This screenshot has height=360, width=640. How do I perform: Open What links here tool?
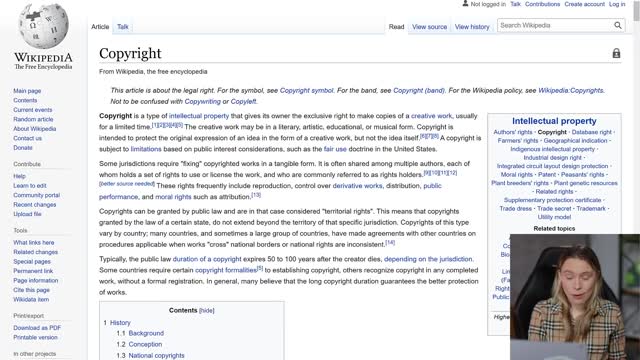(33, 242)
